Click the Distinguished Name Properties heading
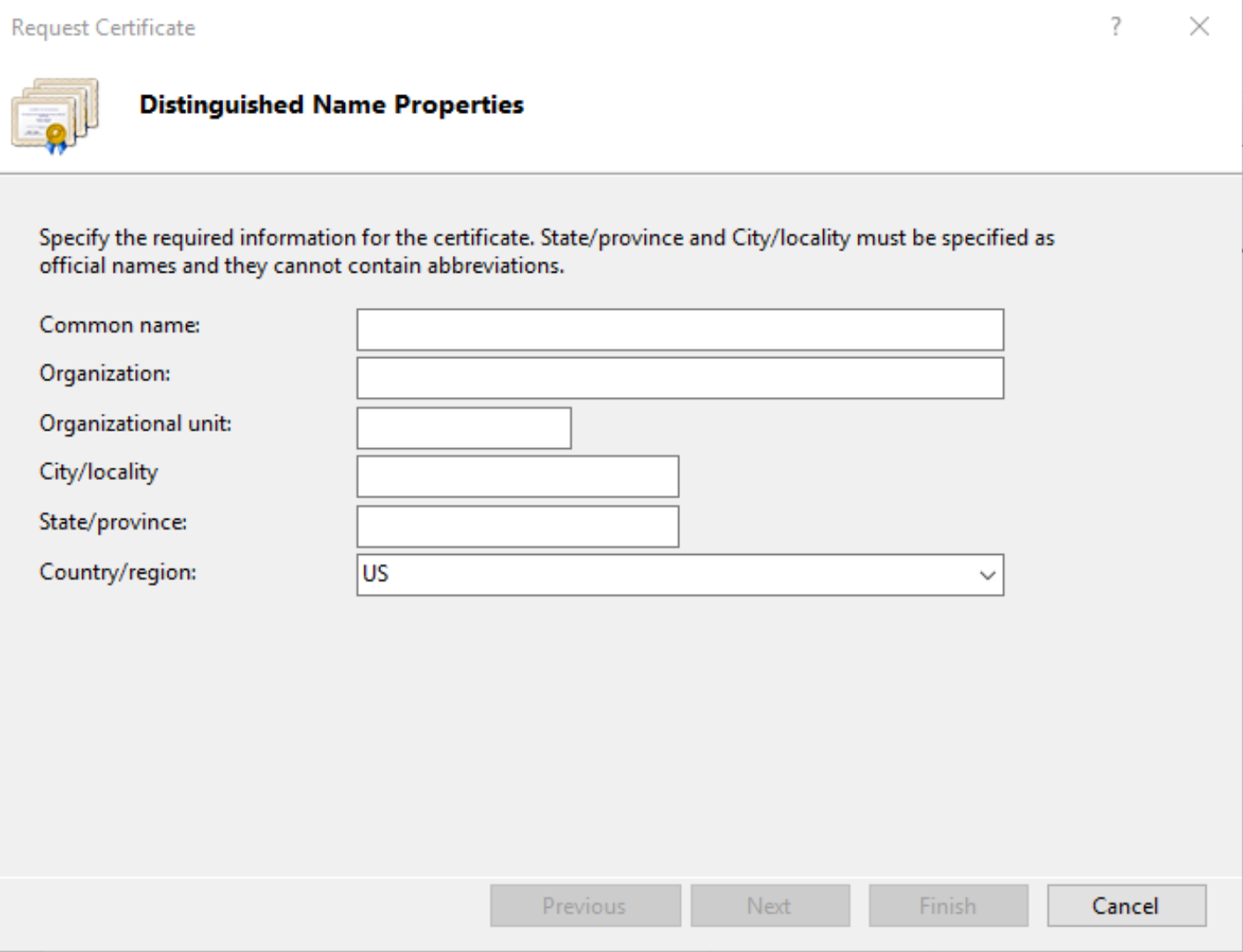1243x952 pixels. pos(330,104)
